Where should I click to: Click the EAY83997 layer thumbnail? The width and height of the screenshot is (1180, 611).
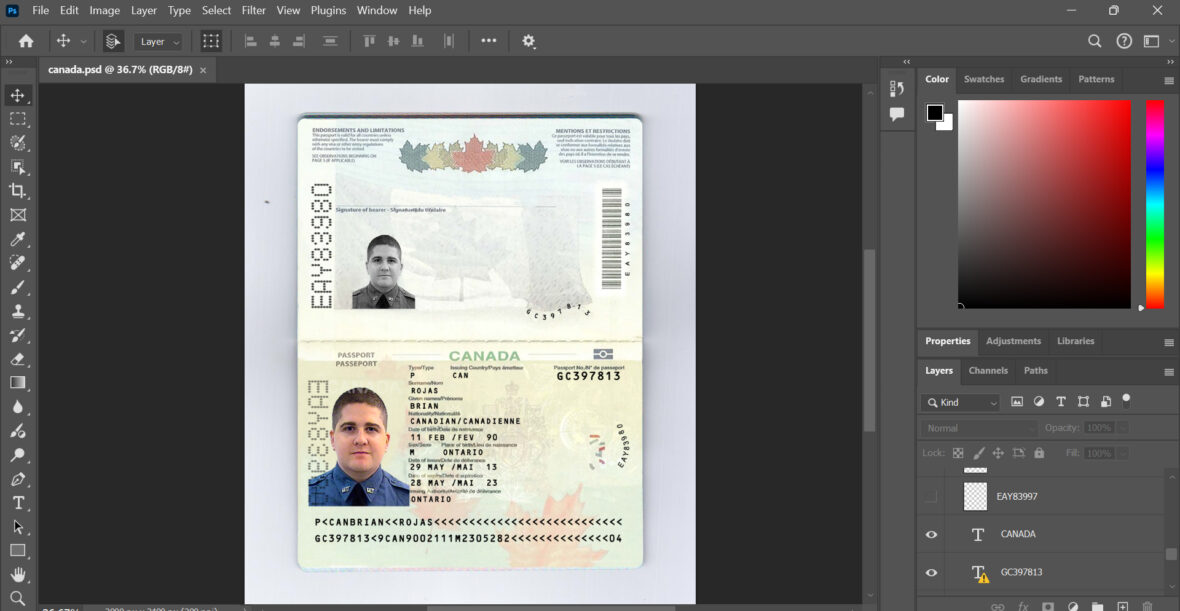pos(975,497)
